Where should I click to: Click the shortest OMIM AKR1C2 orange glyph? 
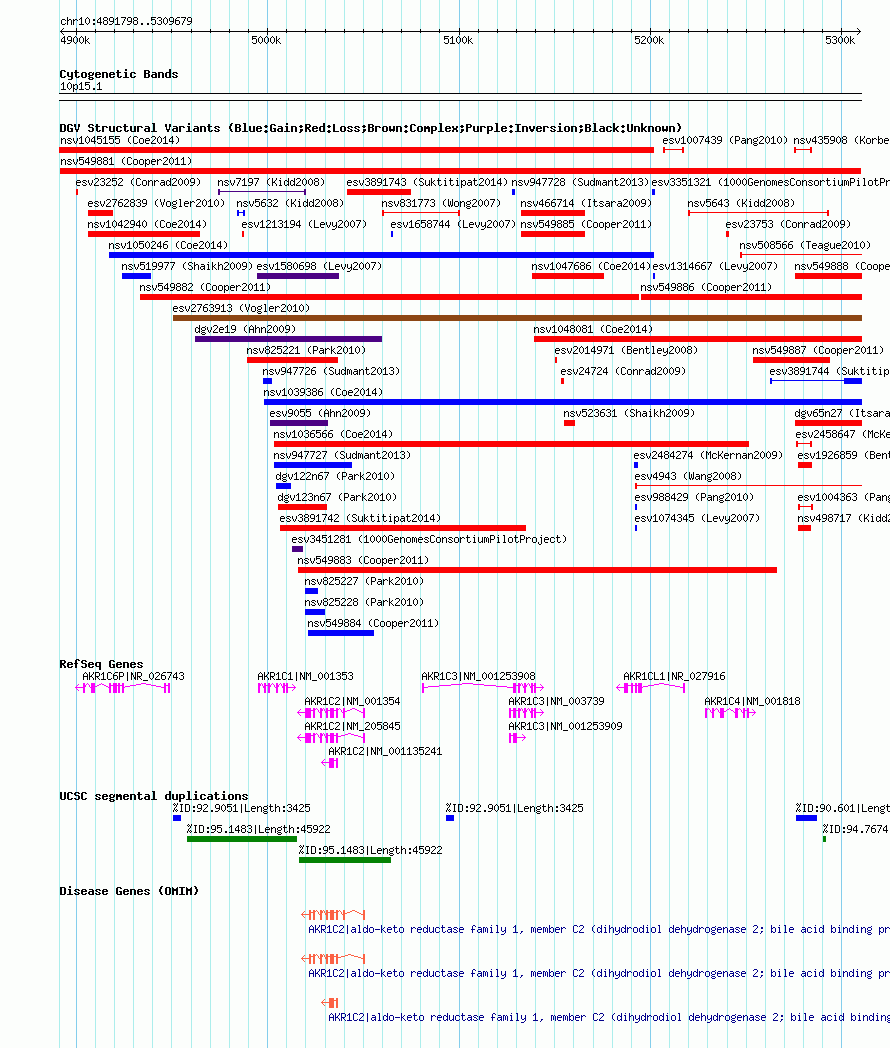tap(330, 1003)
